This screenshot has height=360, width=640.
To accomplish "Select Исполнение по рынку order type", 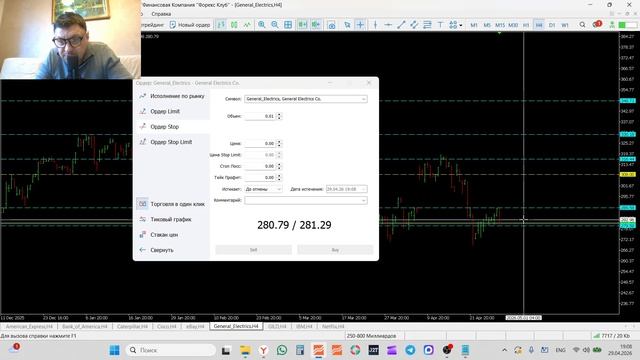I will (172, 96).
